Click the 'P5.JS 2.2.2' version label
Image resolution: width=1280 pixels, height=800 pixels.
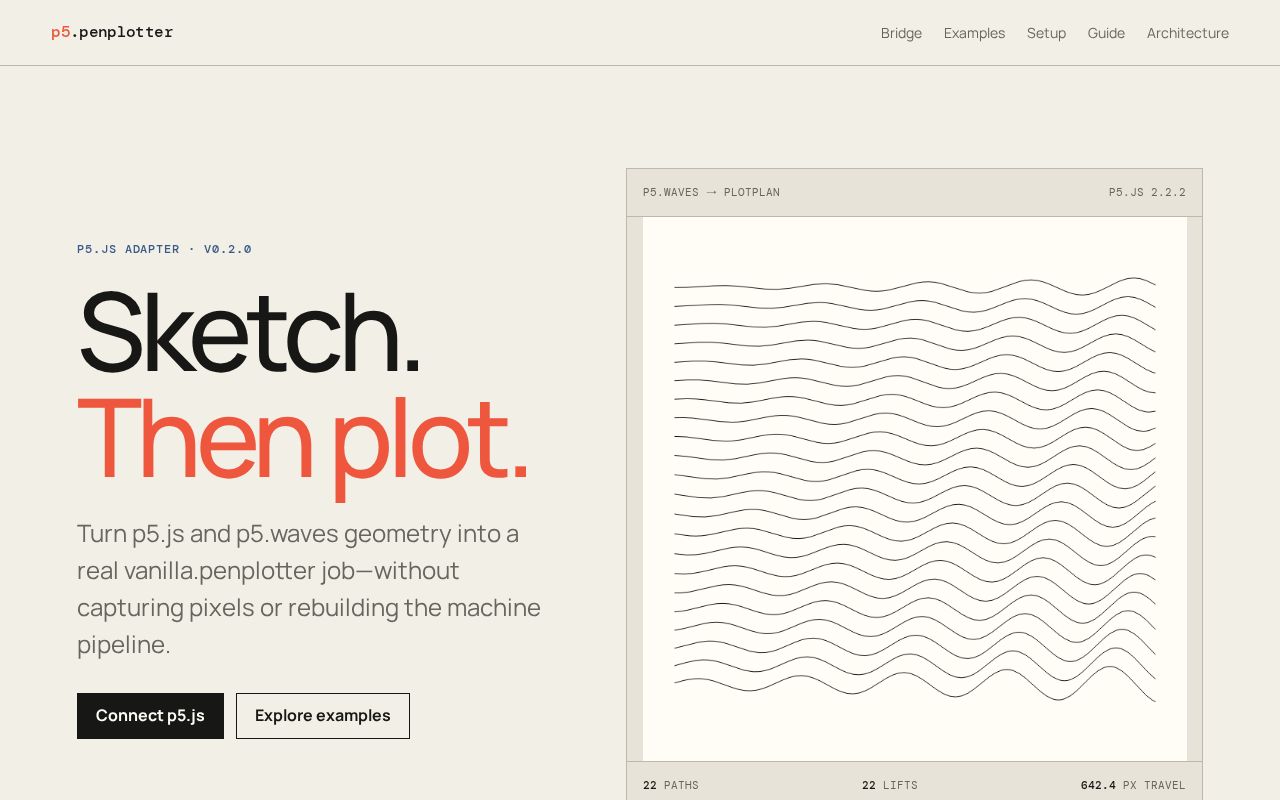point(1147,192)
